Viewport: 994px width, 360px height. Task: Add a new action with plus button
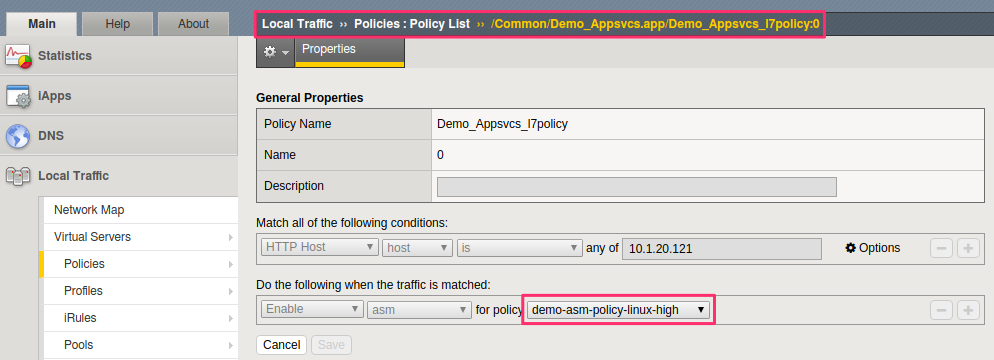tap(967, 310)
